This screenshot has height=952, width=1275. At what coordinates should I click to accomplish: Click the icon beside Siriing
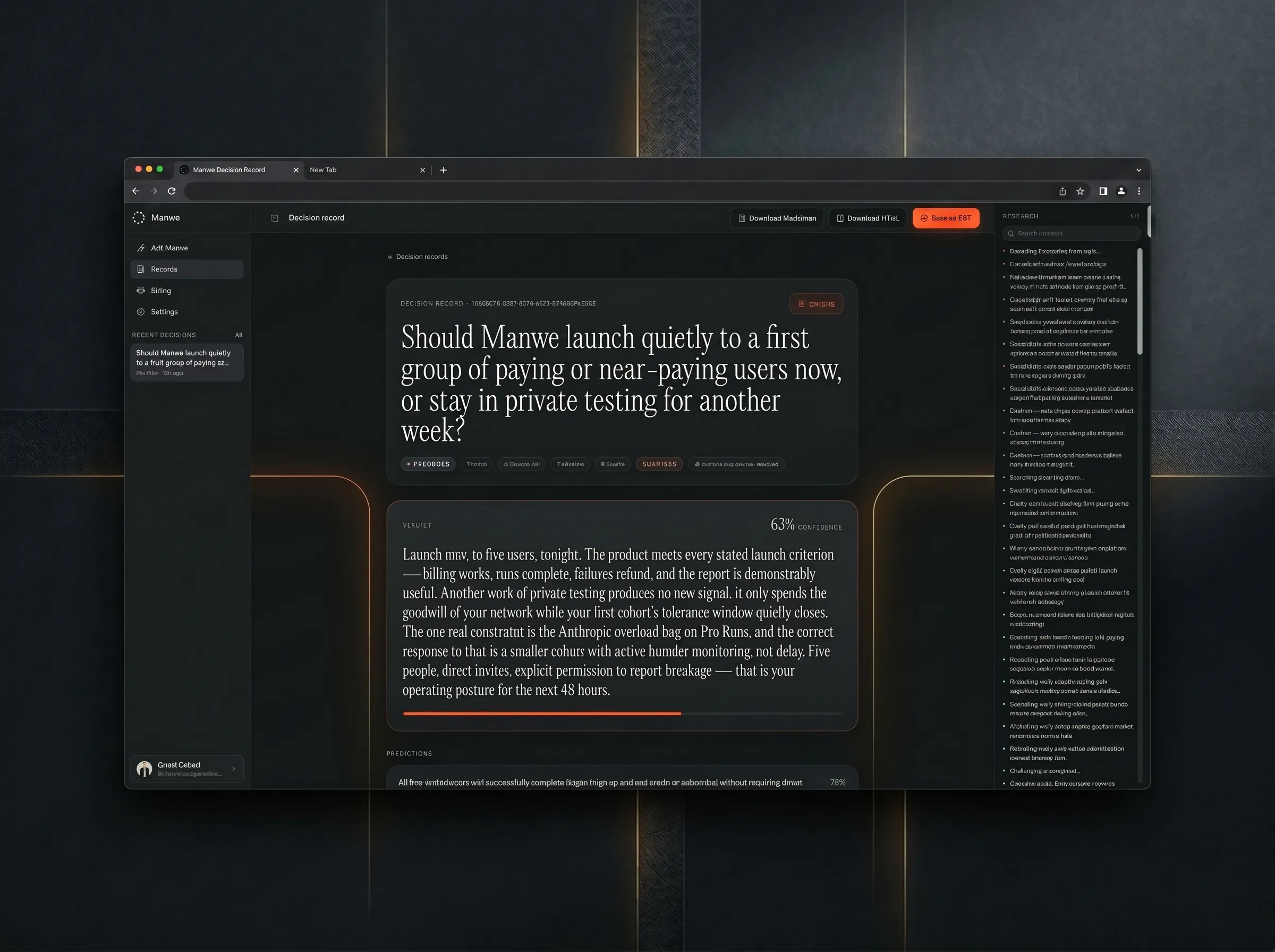tap(141, 291)
